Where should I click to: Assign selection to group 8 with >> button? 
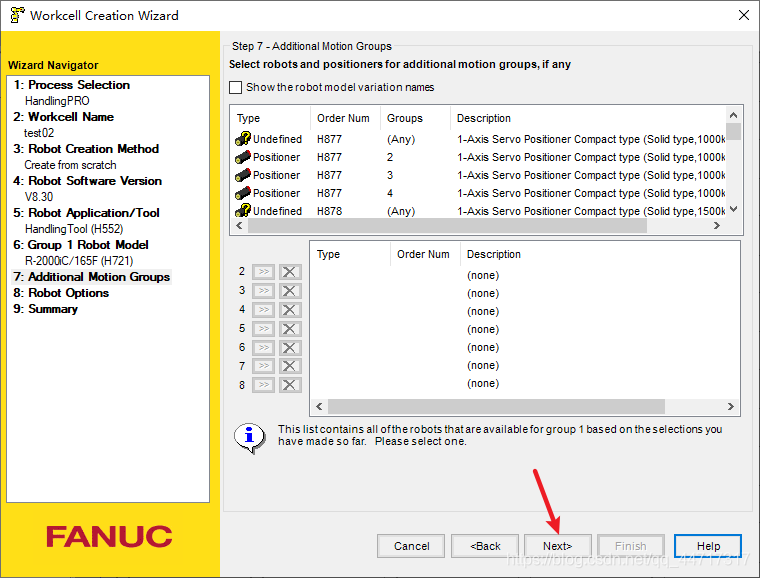[x=264, y=385]
